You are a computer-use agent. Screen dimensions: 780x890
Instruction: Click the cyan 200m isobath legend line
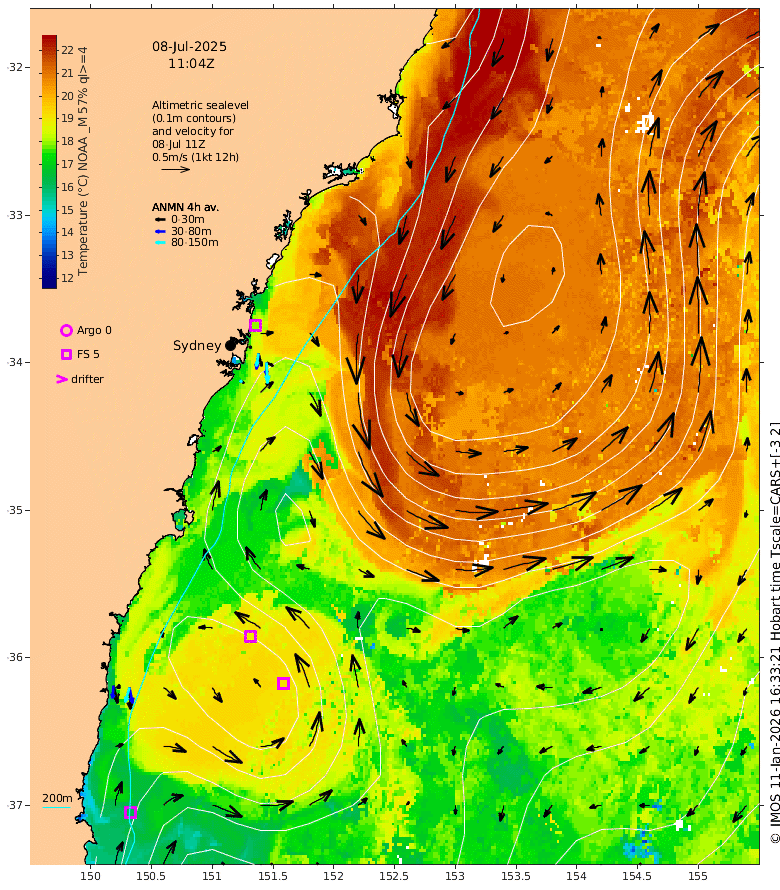point(57,807)
